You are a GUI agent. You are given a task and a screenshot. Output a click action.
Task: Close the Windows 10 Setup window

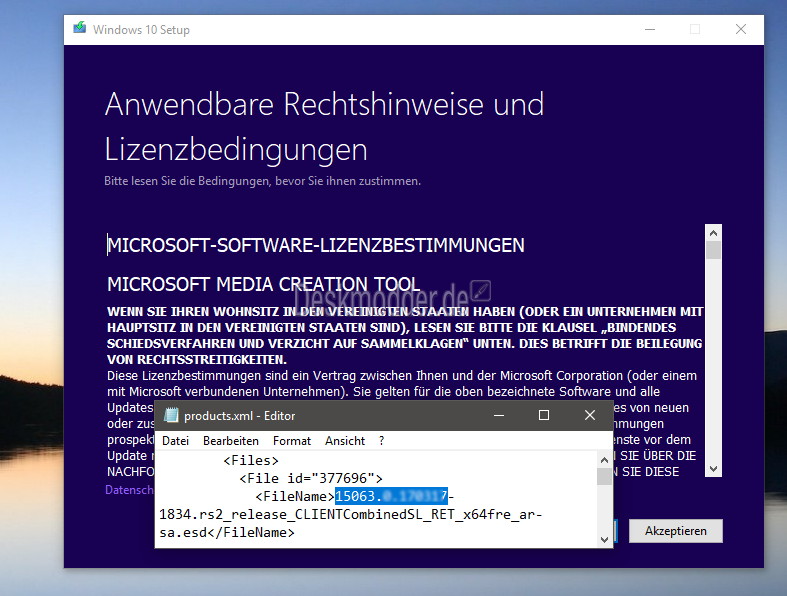click(741, 30)
